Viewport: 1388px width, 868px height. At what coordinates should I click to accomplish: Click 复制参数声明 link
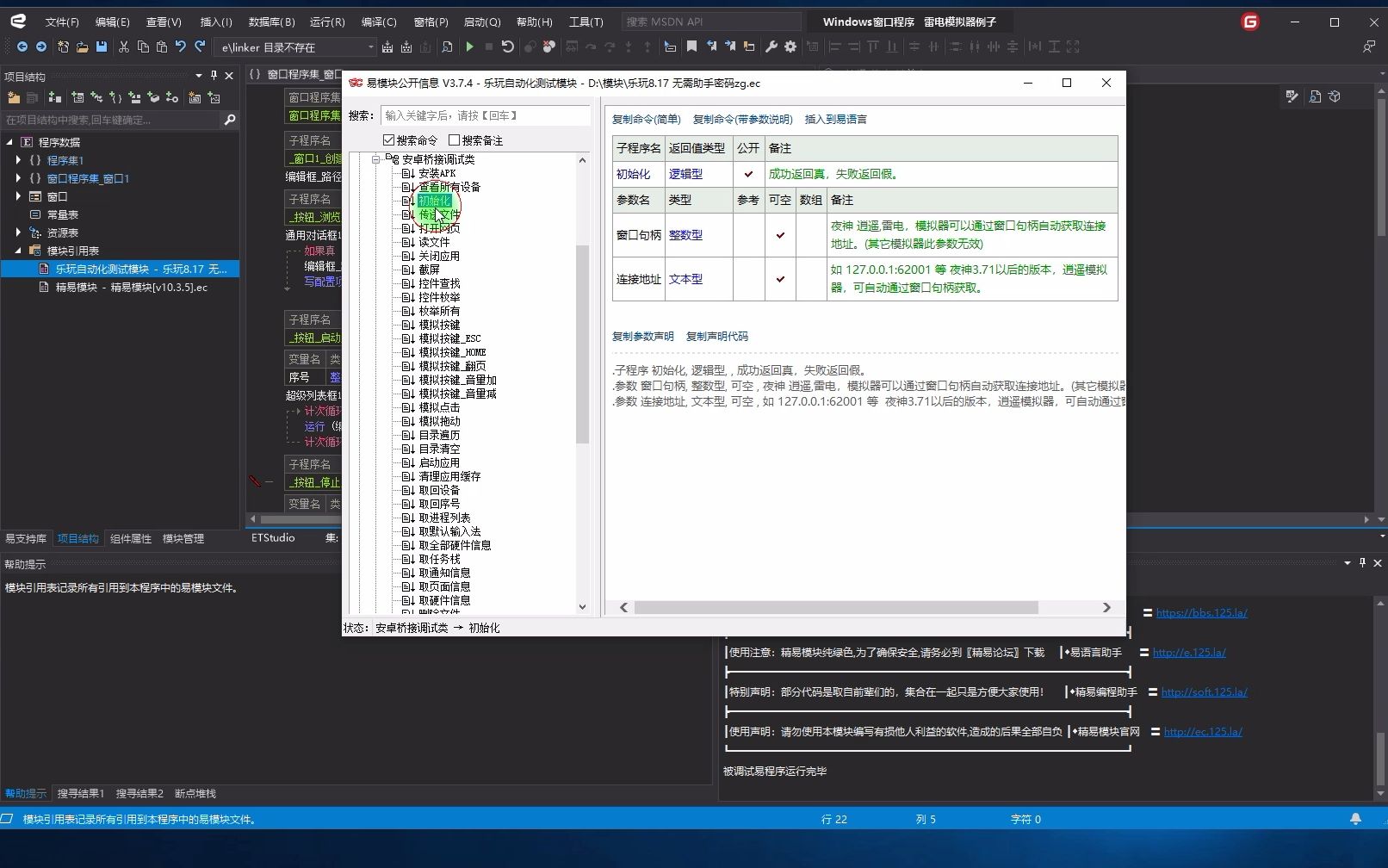click(x=642, y=337)
